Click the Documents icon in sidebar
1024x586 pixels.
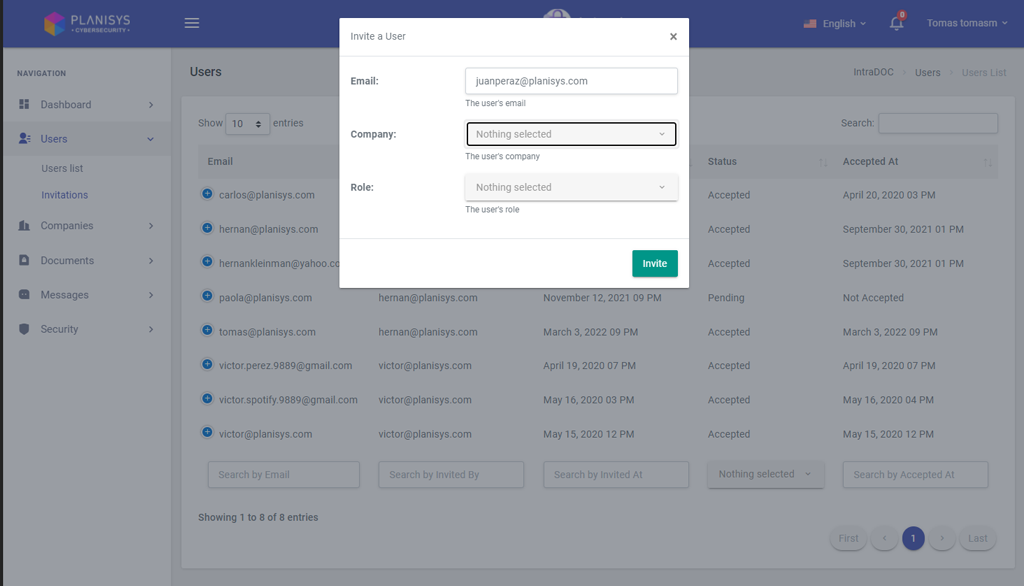(25, 261)
